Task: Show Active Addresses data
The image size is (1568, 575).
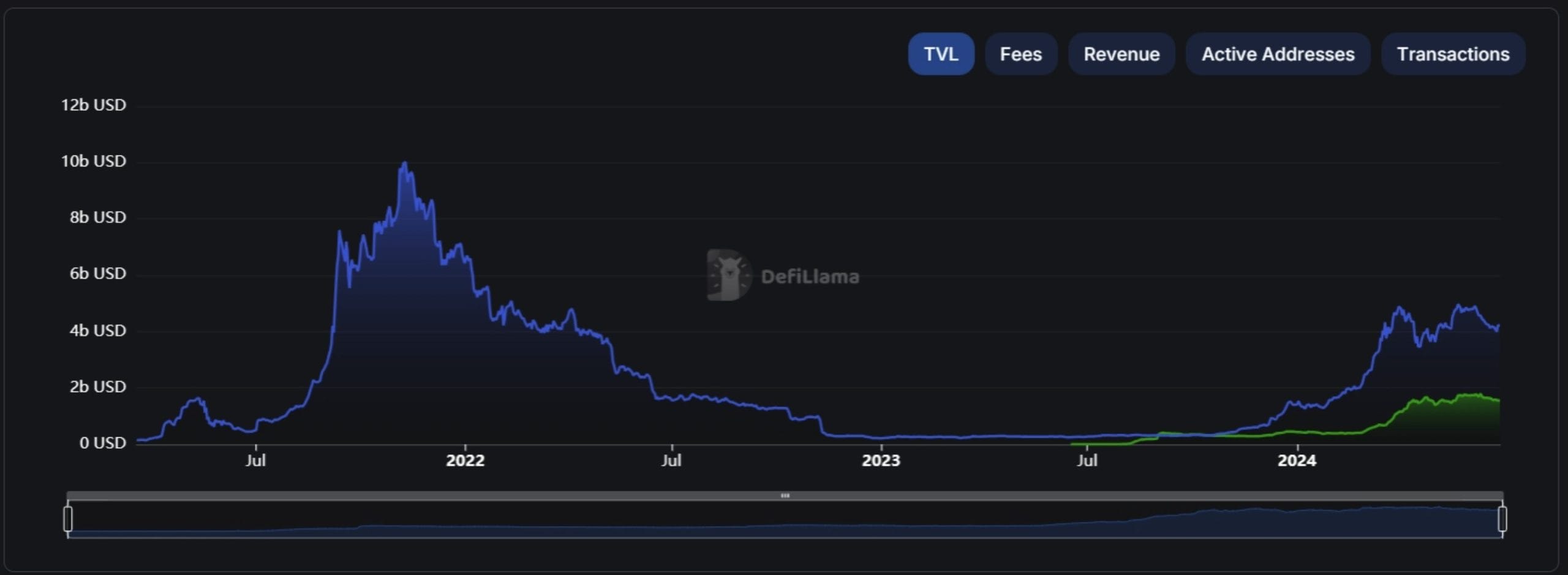Action: coord(1278,54)
